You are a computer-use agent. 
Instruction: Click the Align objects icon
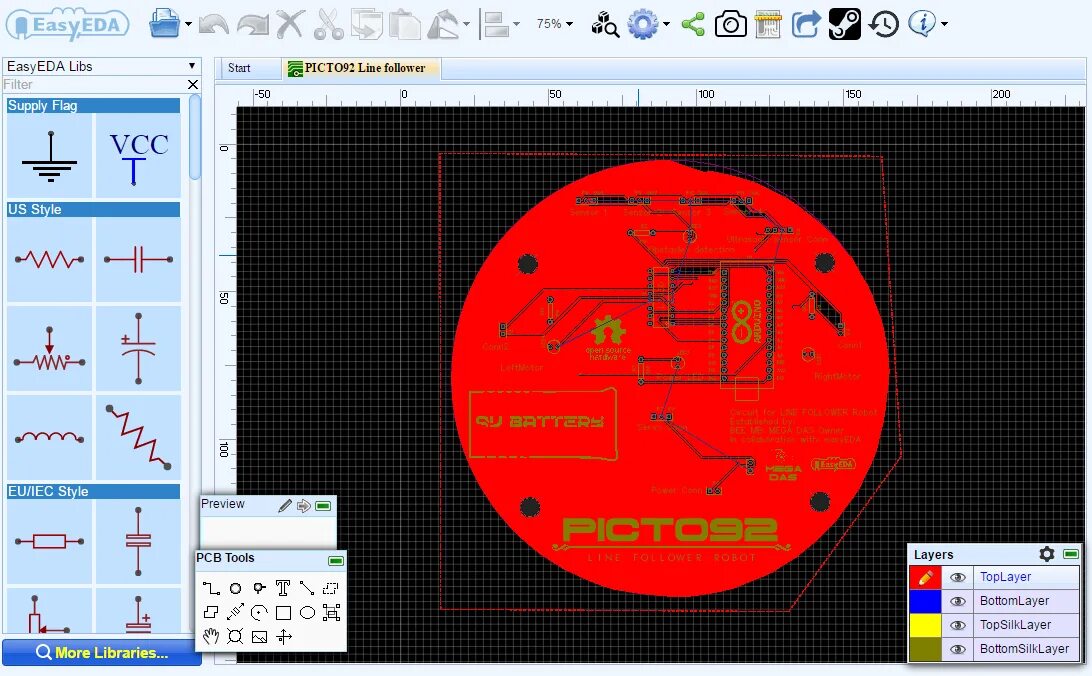(x=496, y=24)
